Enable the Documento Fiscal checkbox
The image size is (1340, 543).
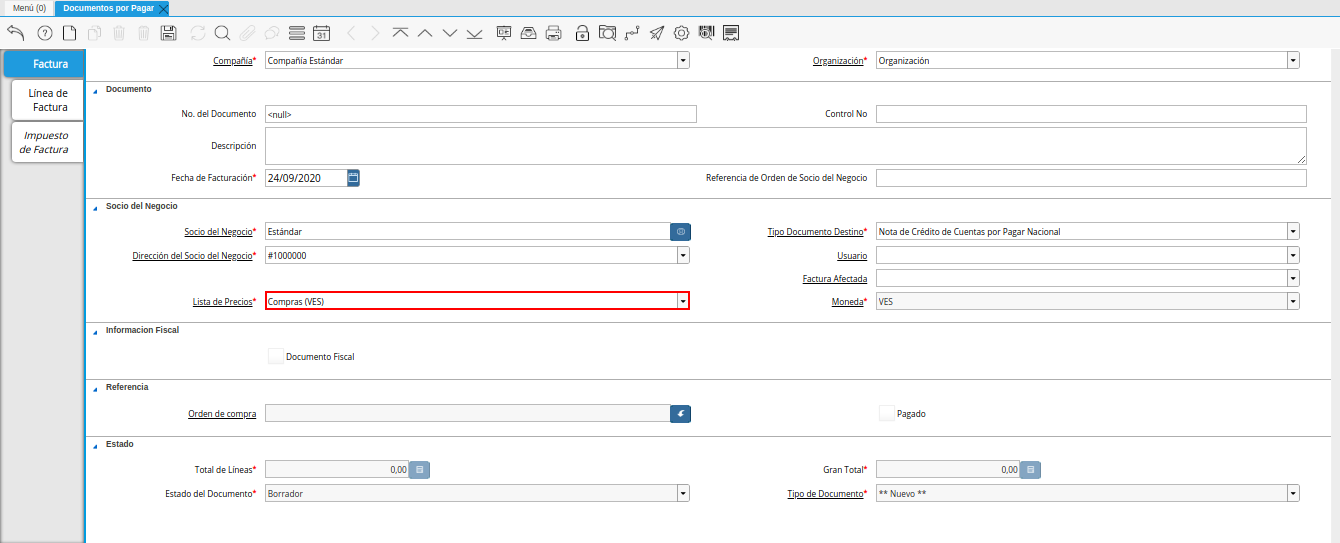coord(276,356)
